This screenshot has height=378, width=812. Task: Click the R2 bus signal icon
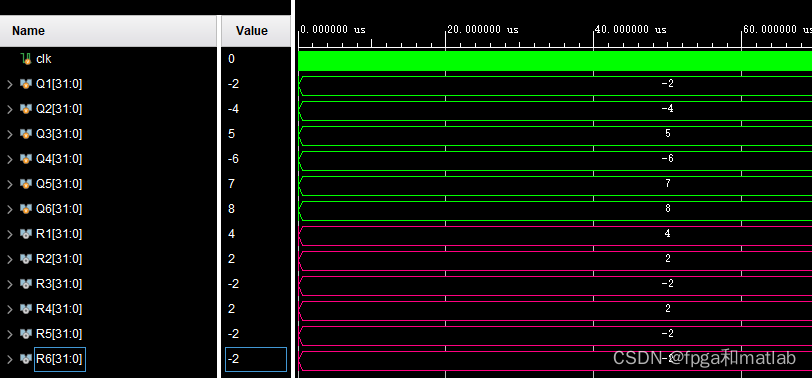(x=26, y=259)
